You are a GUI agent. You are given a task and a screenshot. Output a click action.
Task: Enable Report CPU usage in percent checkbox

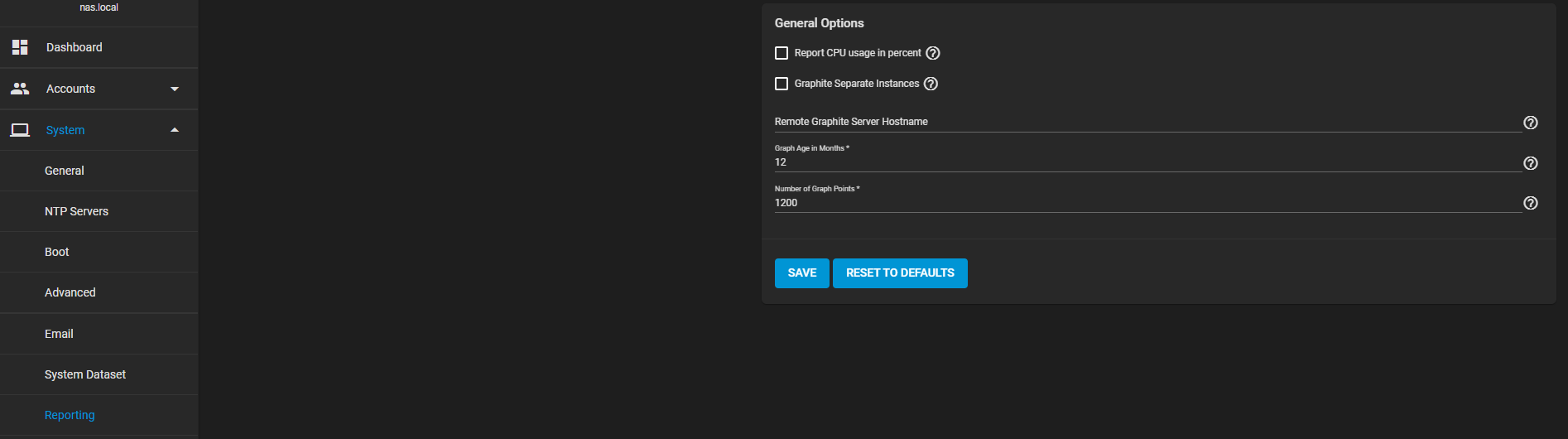click(782, 53)
